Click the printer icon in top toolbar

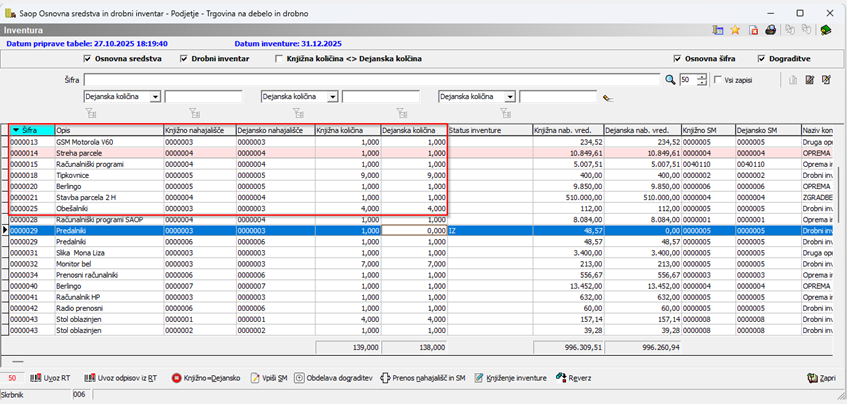pyautogui.click(x=771, y=30)
